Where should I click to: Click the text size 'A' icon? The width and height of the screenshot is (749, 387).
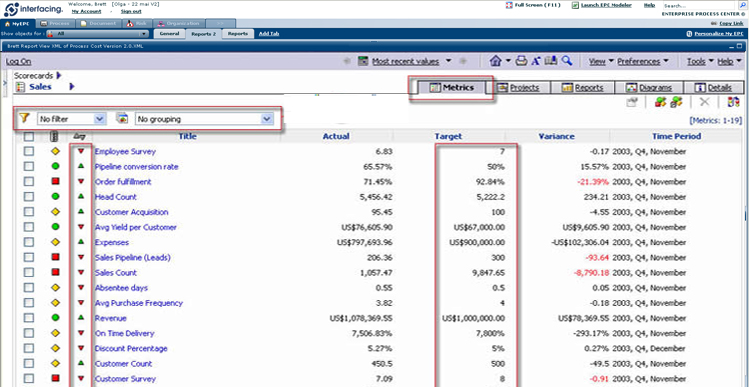[x=536, y=61]
